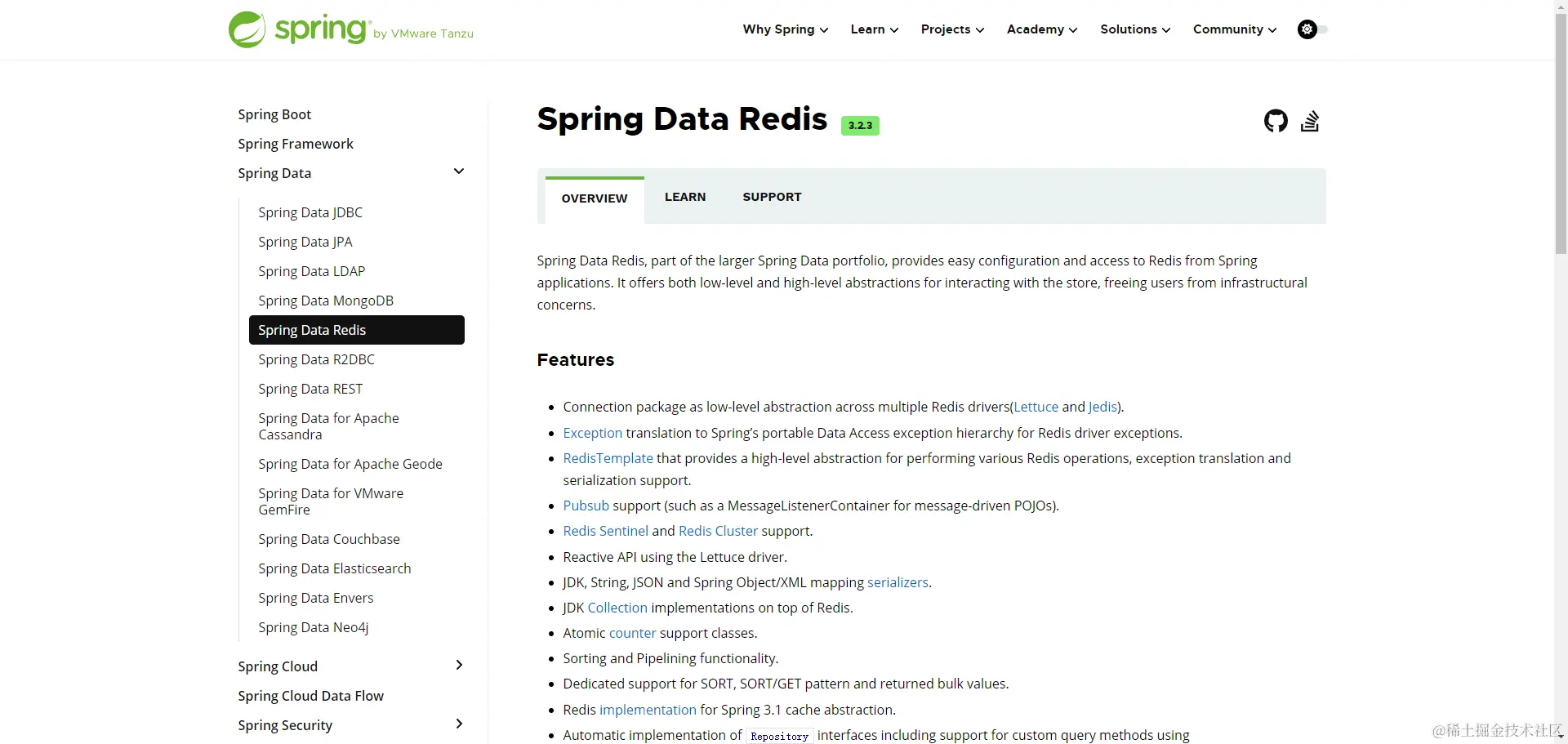
Task: Open the Exception link
Action: pos(592,433)
